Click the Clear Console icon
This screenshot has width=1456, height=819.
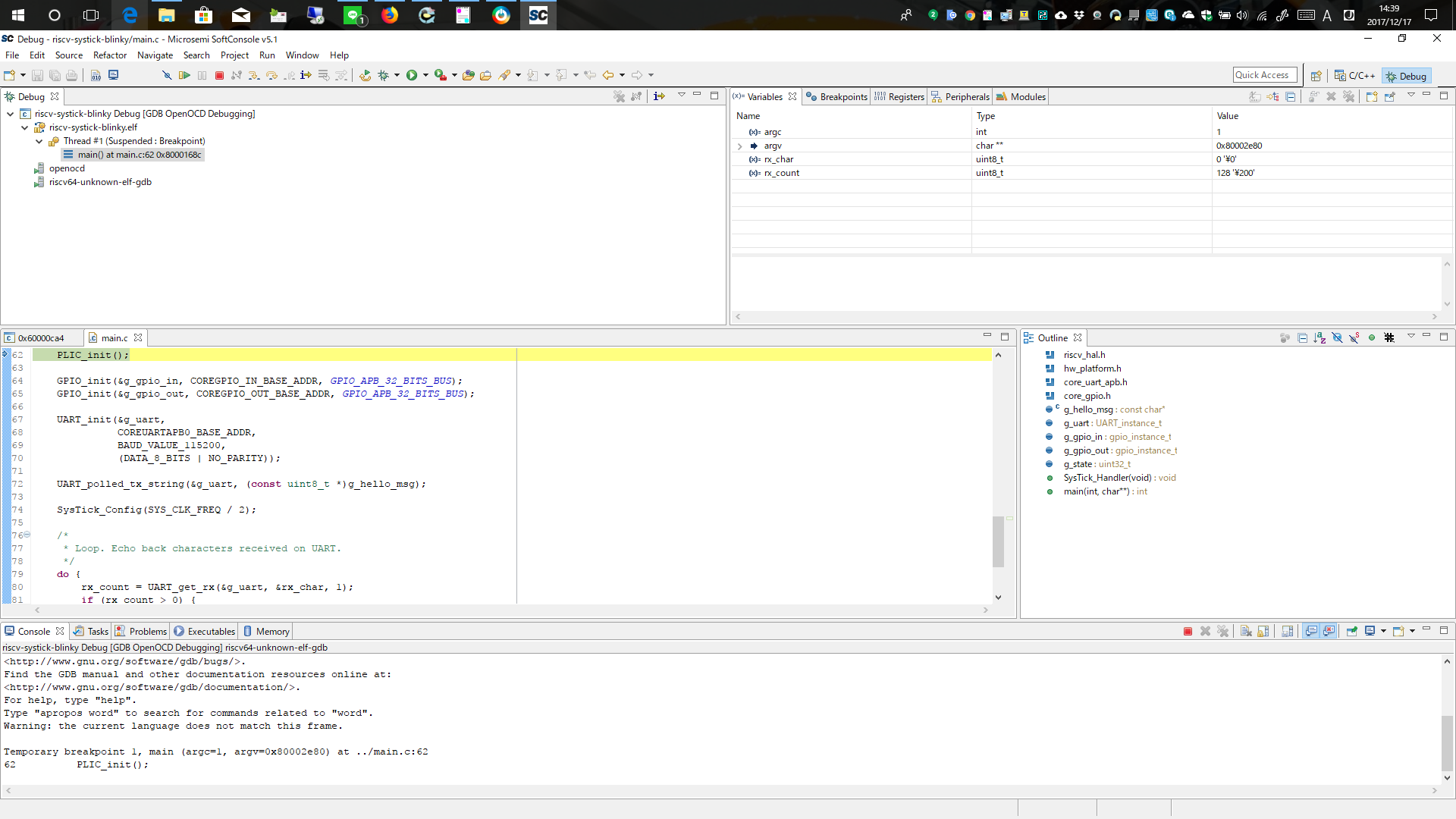click(x=1244, y=630)
